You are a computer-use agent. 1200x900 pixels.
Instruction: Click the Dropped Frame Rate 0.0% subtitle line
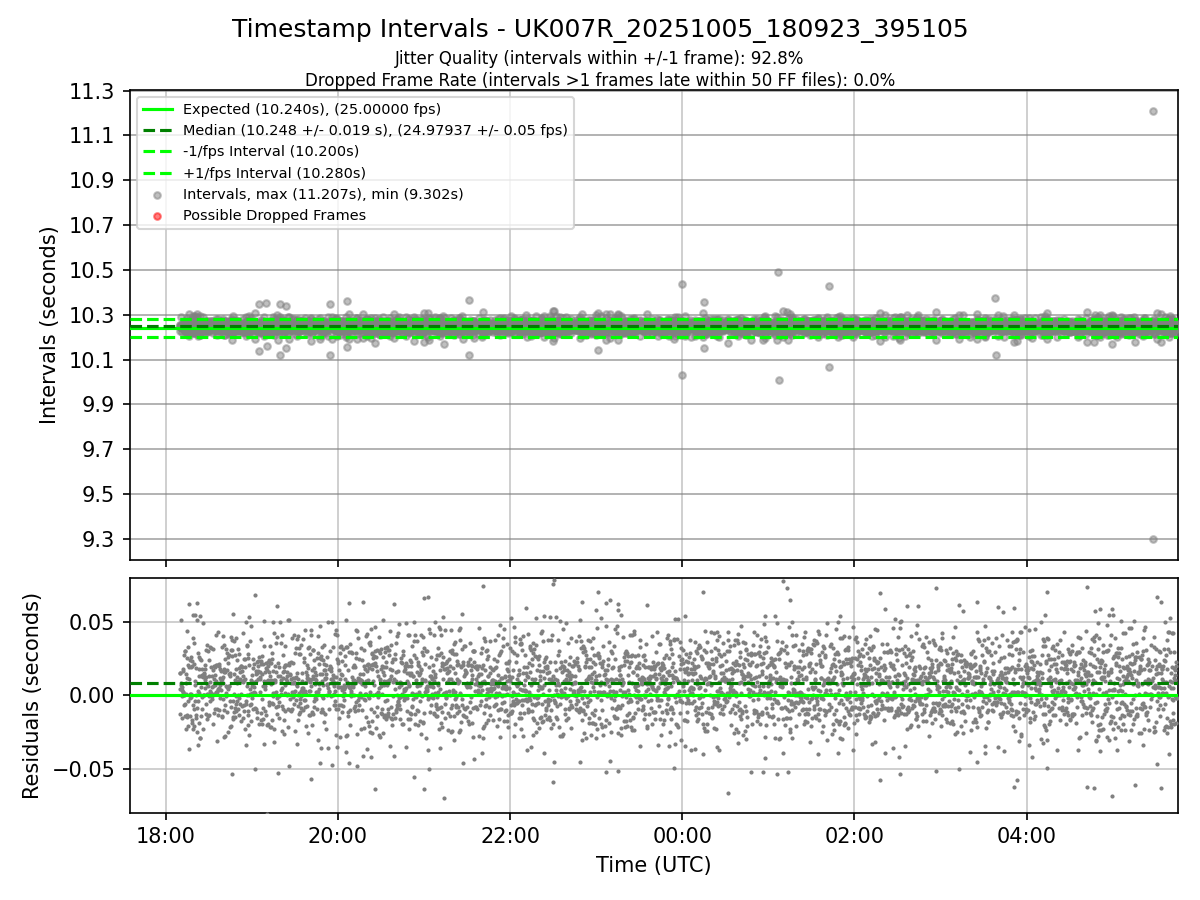(600, 80)
